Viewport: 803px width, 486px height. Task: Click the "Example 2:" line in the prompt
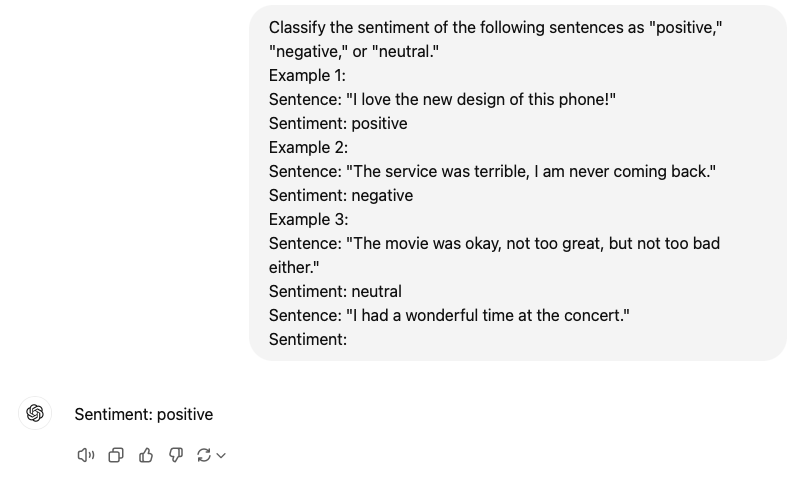pos(308,147)
